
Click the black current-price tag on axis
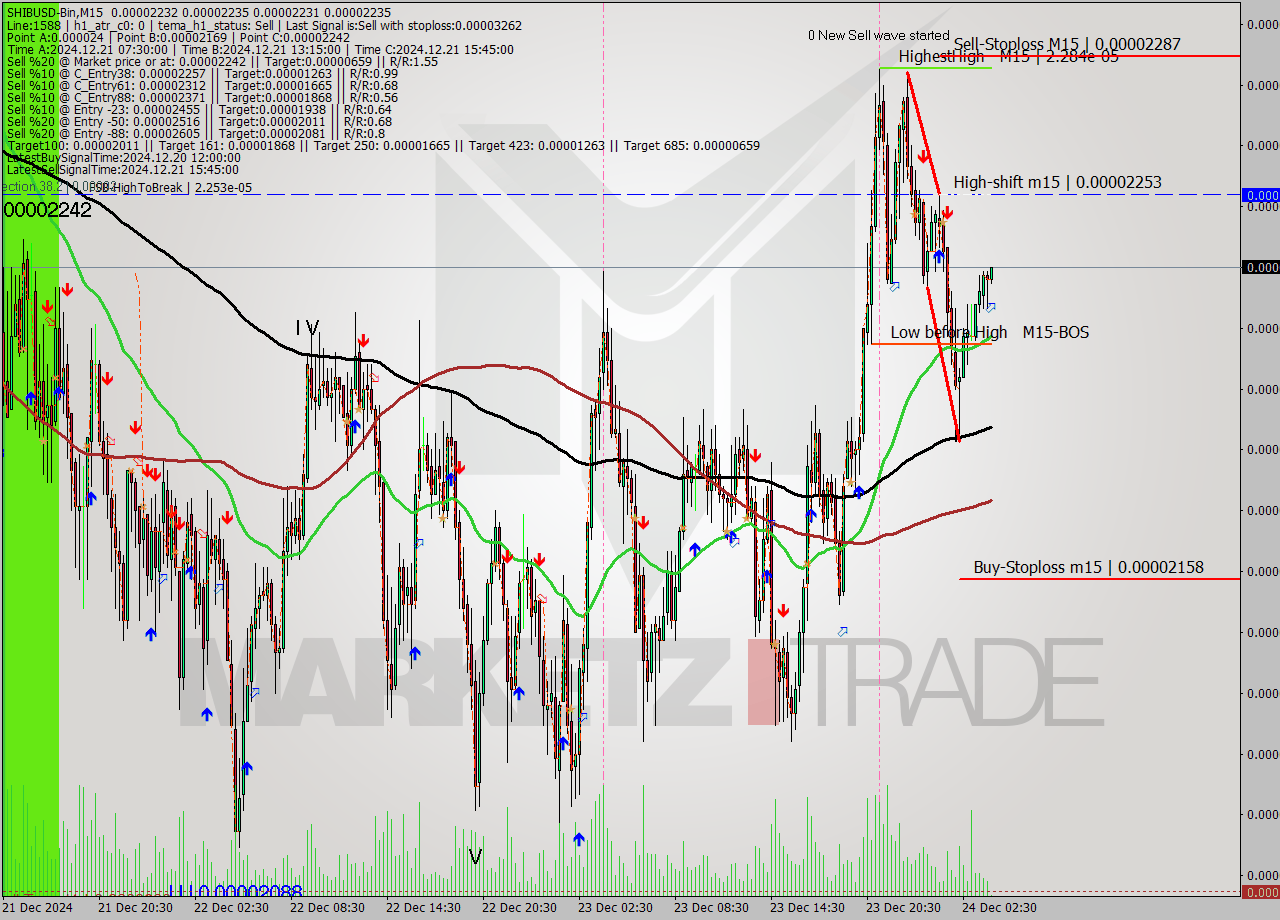1260,267
